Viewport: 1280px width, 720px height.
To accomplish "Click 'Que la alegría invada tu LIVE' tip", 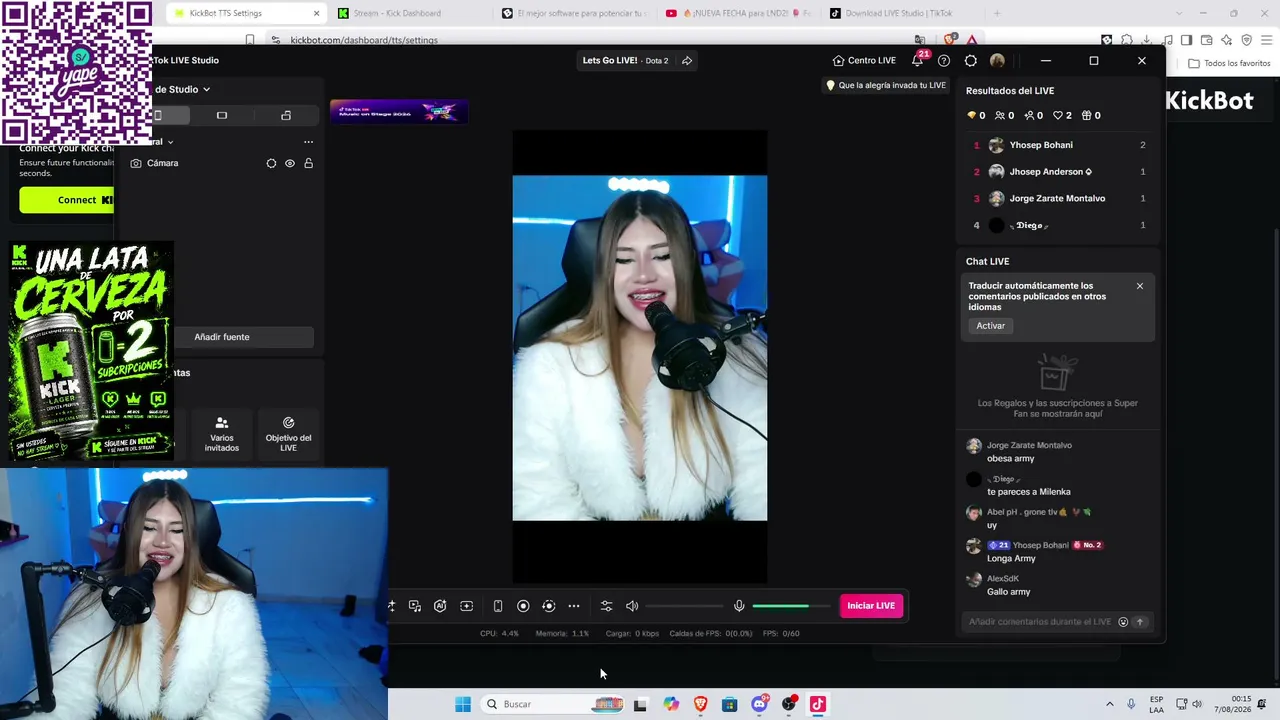I will point(886,86).
